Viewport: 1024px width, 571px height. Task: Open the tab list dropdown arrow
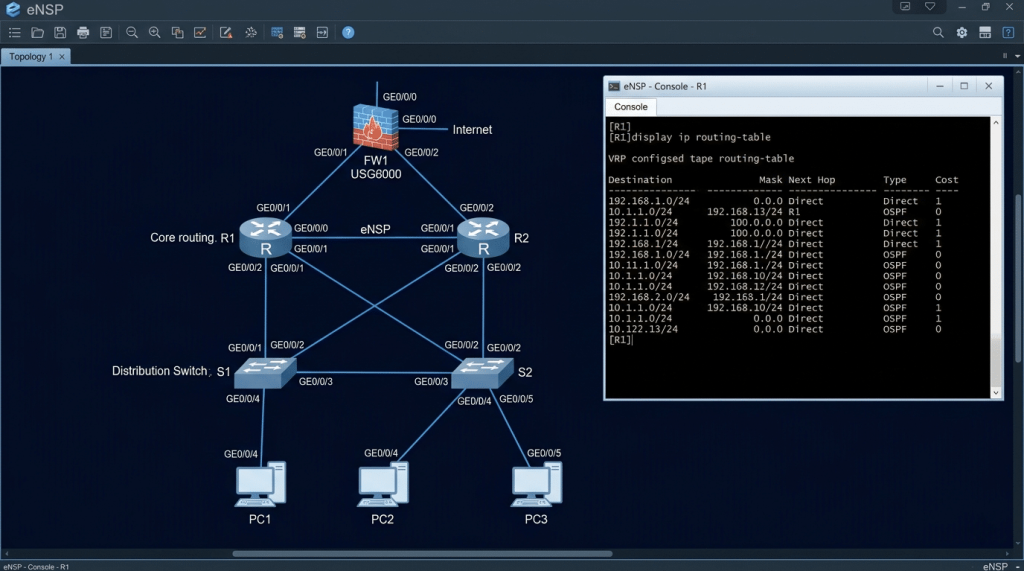point(1017,56)
